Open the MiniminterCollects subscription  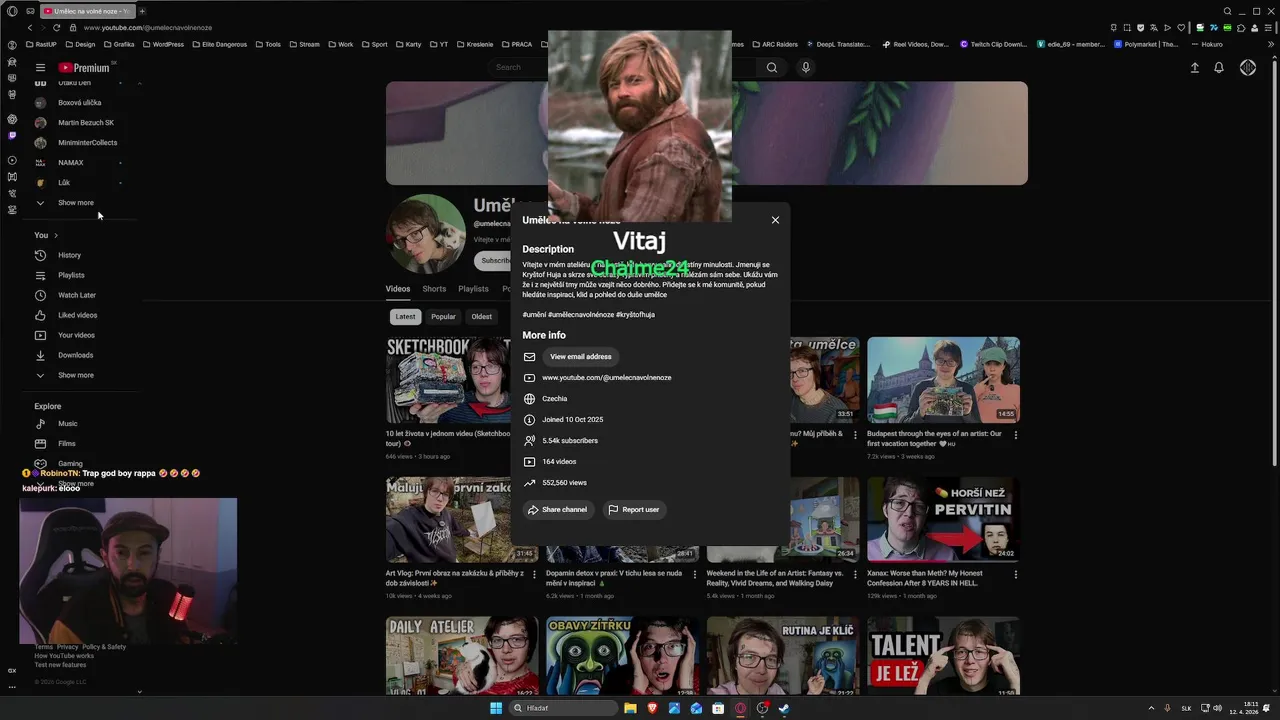tap(87, 143)
